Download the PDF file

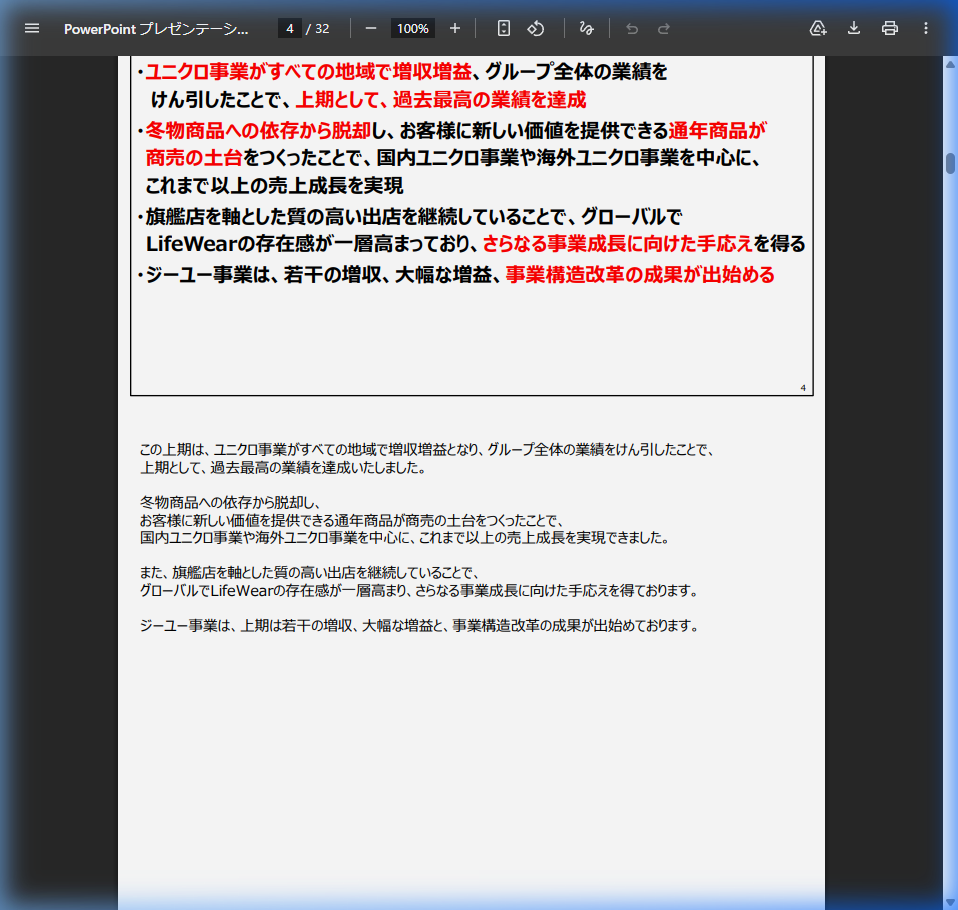pyautogui.click(x=854, y=28)
